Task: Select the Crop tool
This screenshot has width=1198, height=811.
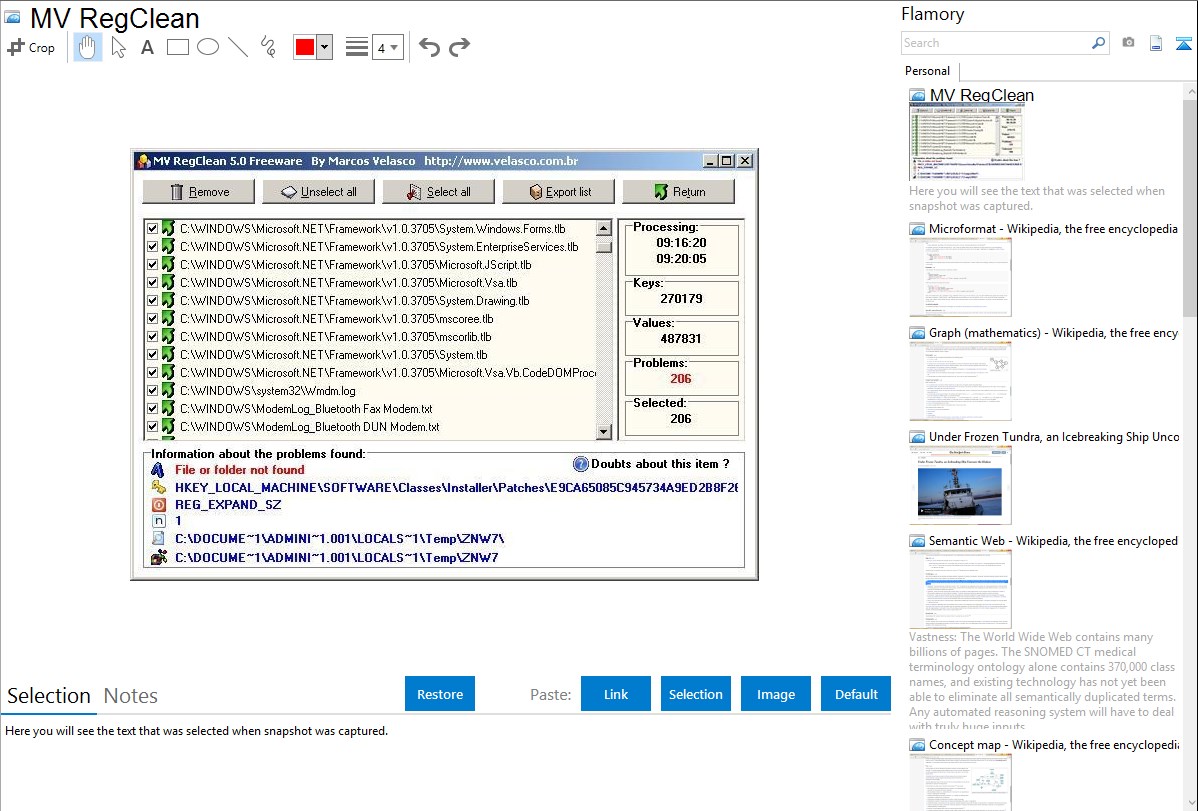Action: 31,47
